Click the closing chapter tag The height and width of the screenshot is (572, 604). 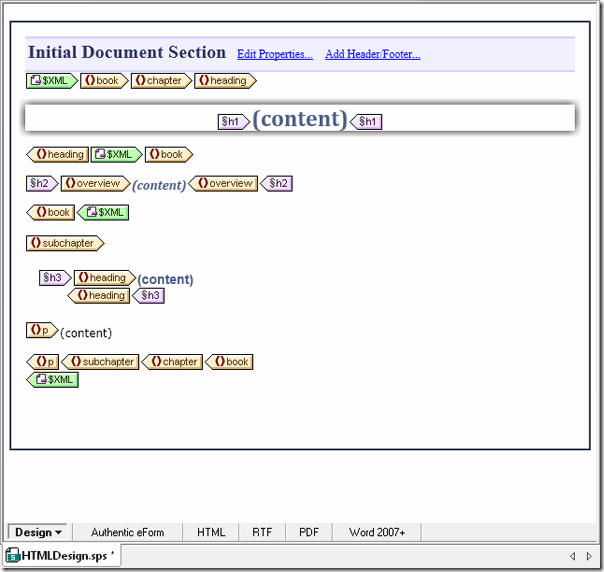click(x=172, y=362)
